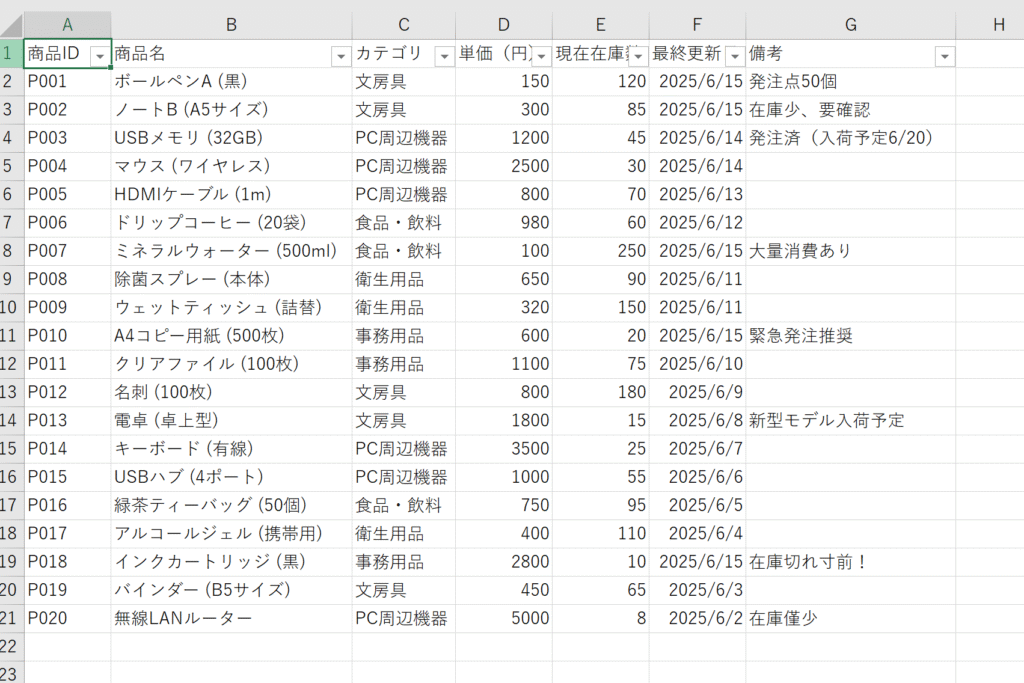Click cell インクカートリッジ (黒)
Screen dimensions: 1024x683
click(x=231, y=562)
